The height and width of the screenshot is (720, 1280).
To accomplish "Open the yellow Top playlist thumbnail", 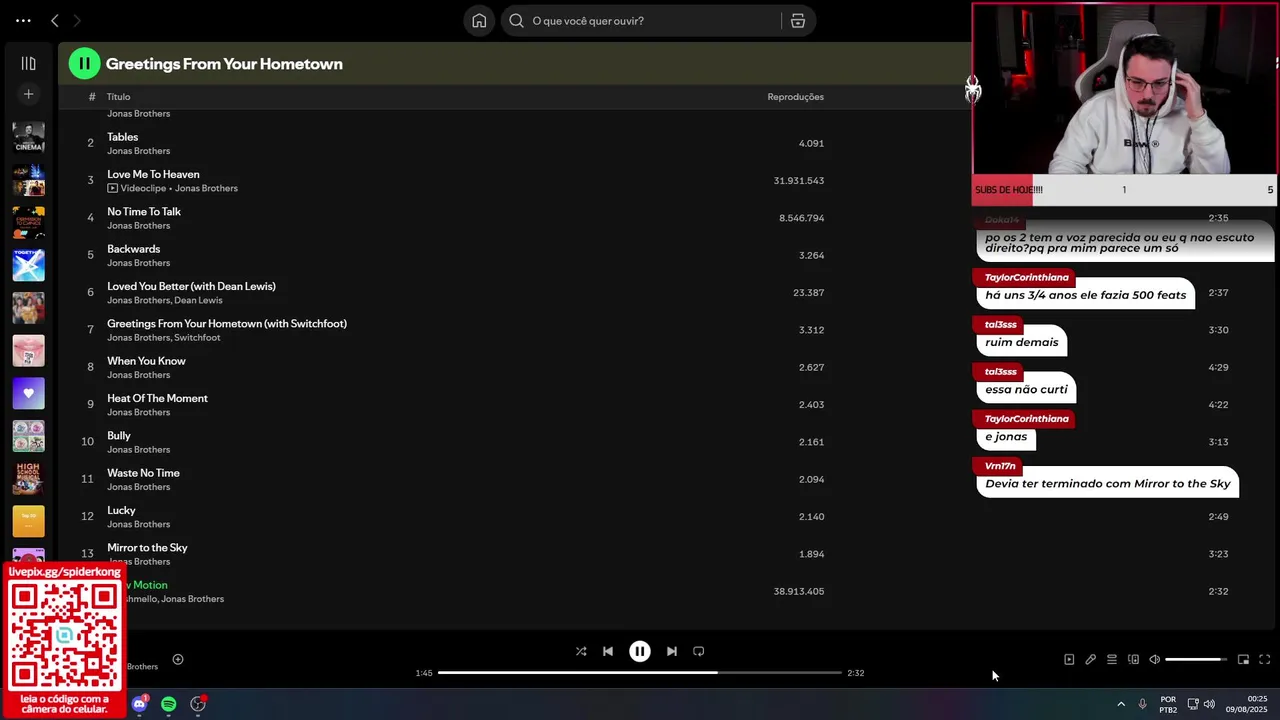I will [x=28, y=521].
